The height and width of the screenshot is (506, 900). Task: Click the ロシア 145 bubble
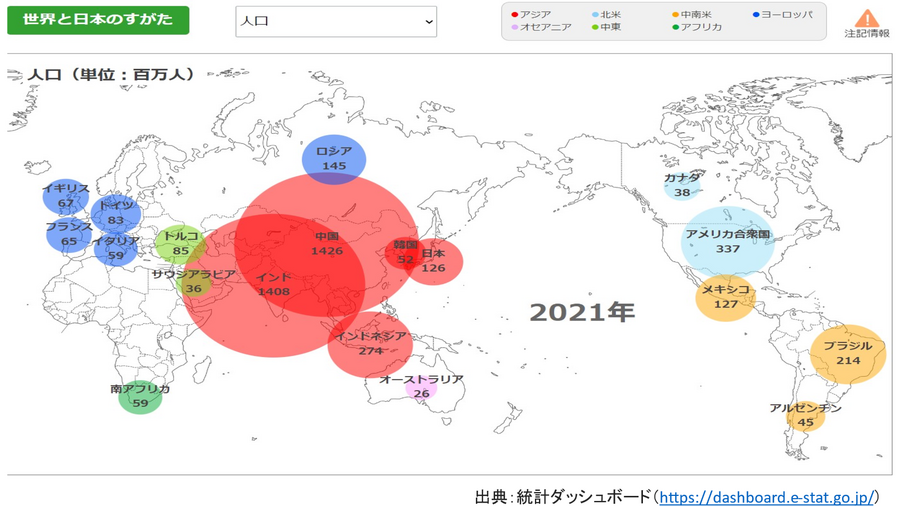[334, 159]
